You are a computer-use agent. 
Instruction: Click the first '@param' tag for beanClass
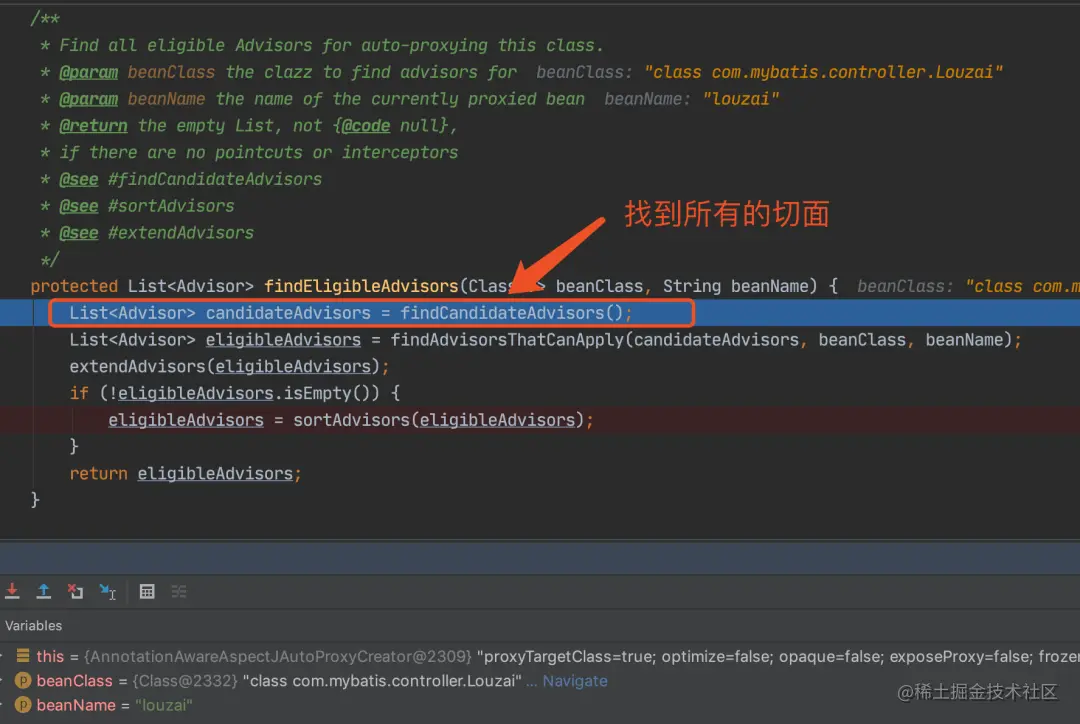click(x=88, y=72)
